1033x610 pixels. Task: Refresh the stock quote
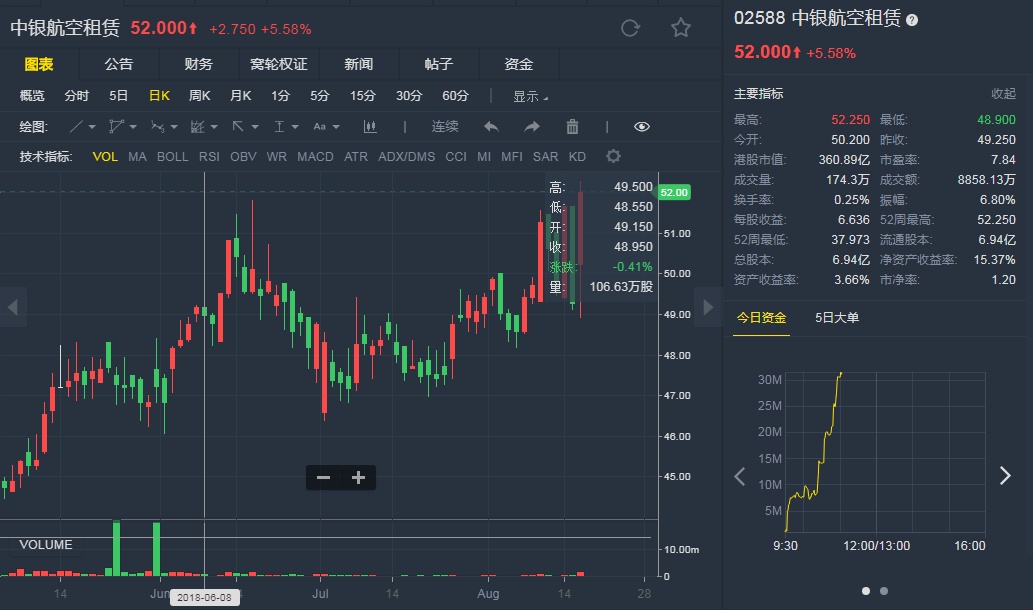click(x=630, y=28)
